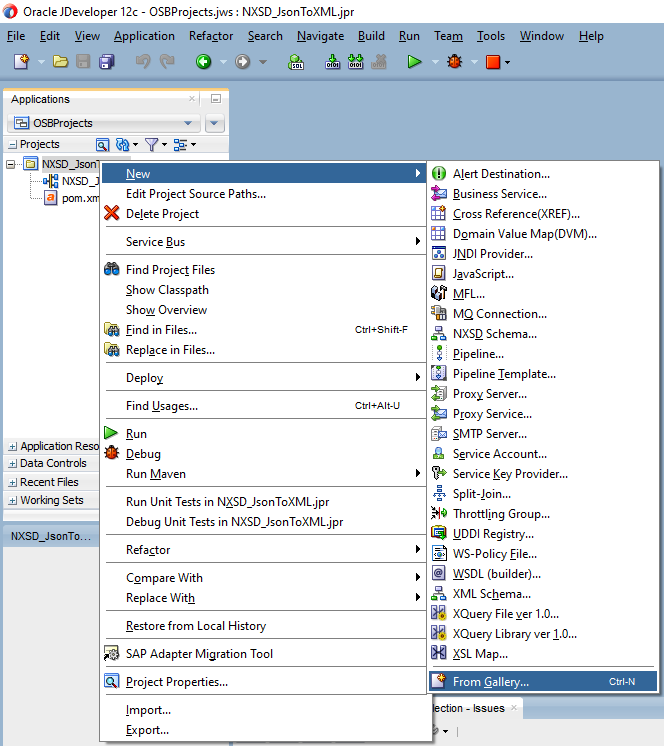This screenshot has width=664, height=746.
Task: Click From Gallery menu entry
Action: [543, 681]
